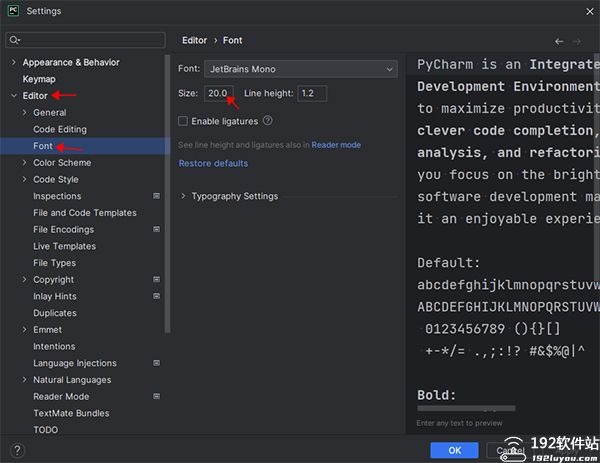The image size is (600, 463).
Task: Enable the ligatures checkbox
Action: click(x=183, y=121)
